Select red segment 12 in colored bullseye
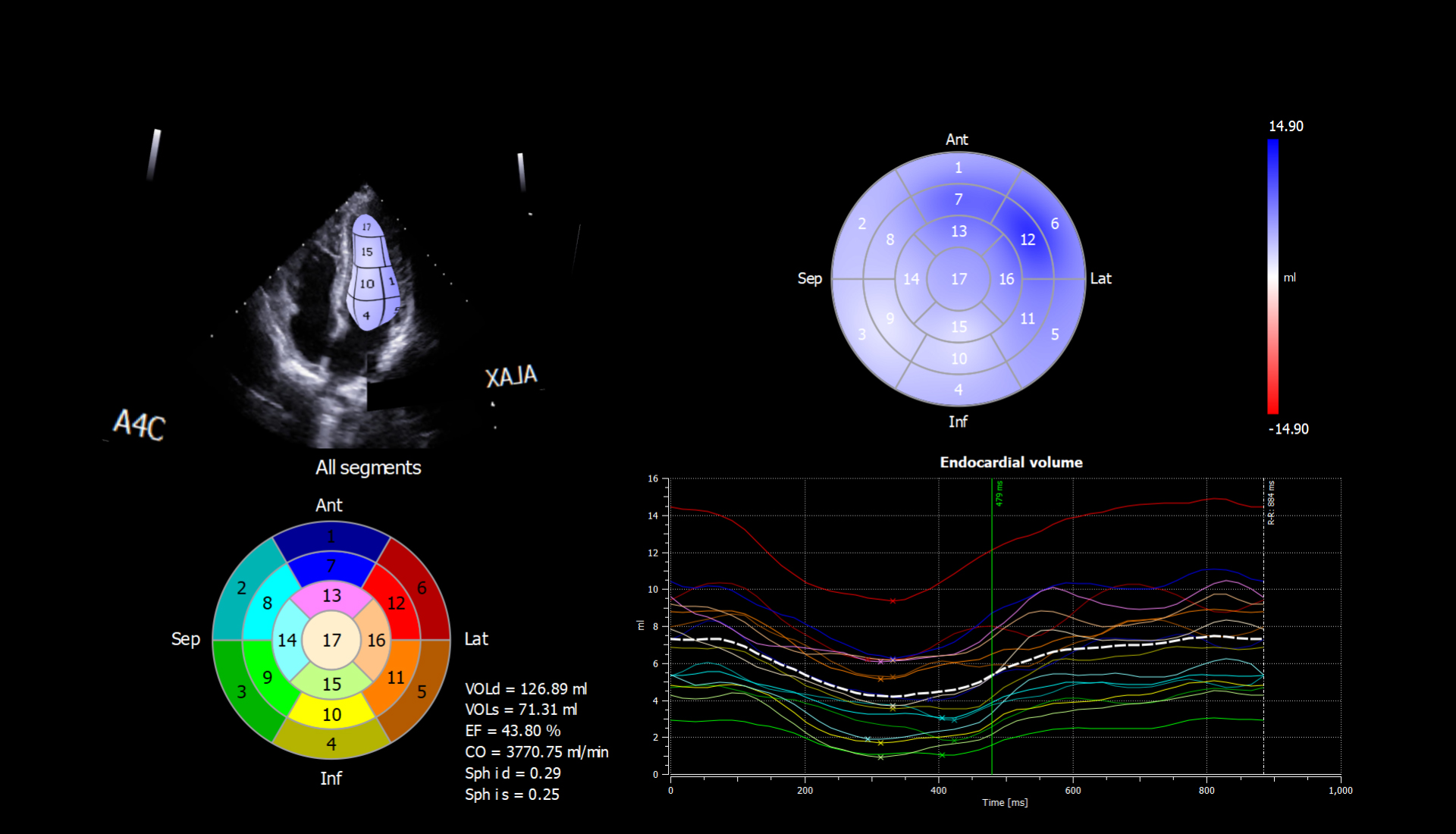 point(397,604)
